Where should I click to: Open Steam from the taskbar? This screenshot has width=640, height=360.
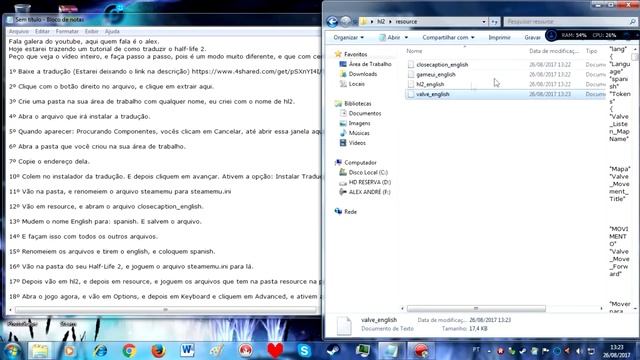coord(333,351)
